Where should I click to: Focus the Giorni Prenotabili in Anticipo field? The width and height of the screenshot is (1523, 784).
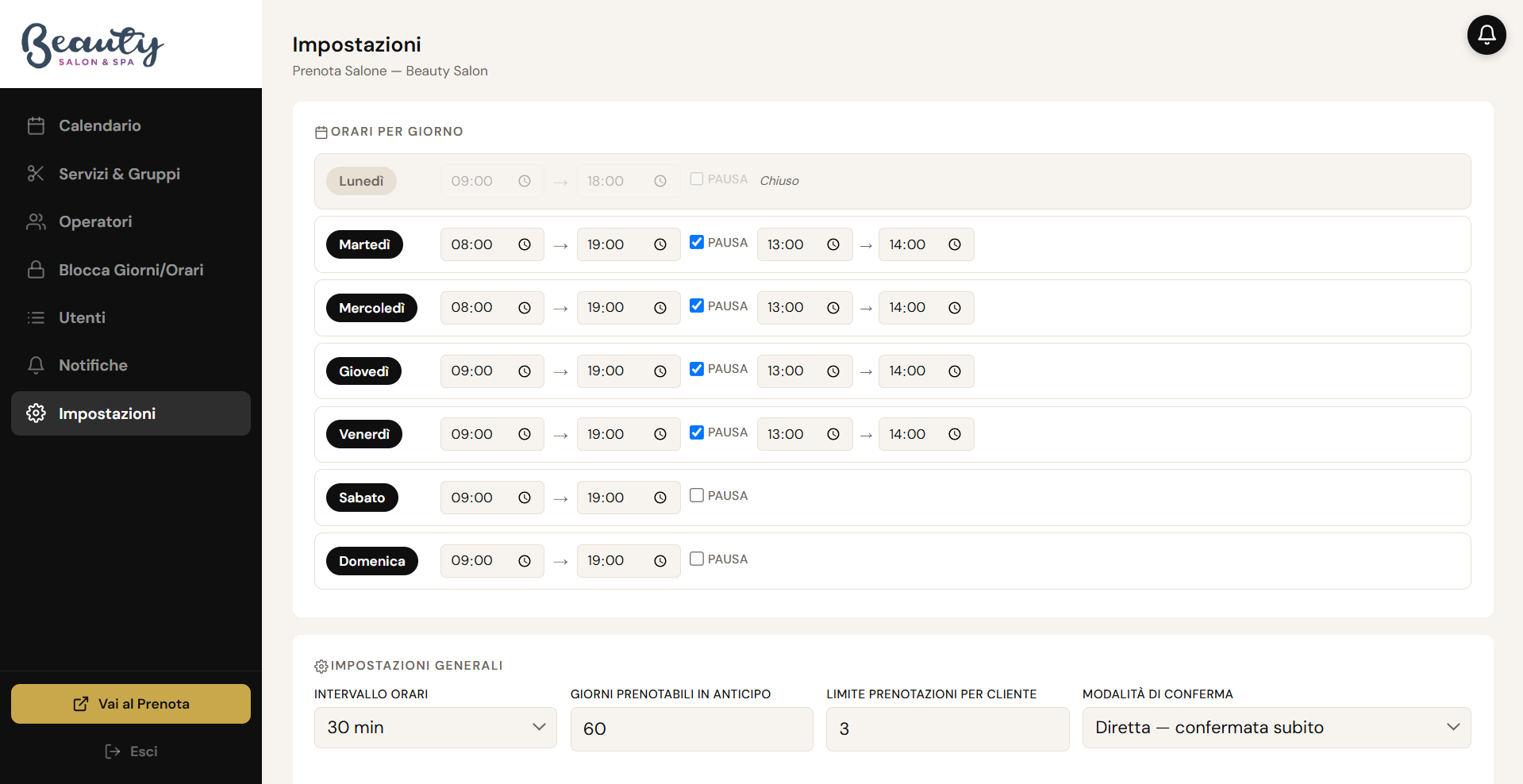[691, 728]
